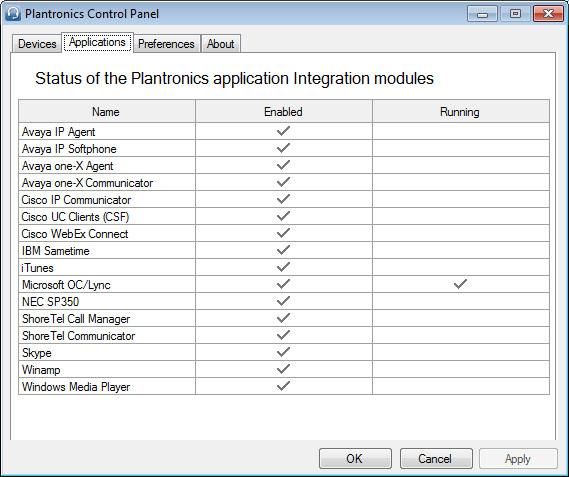Open the Preferences tab
569x477 pixels.
(166, 44)
